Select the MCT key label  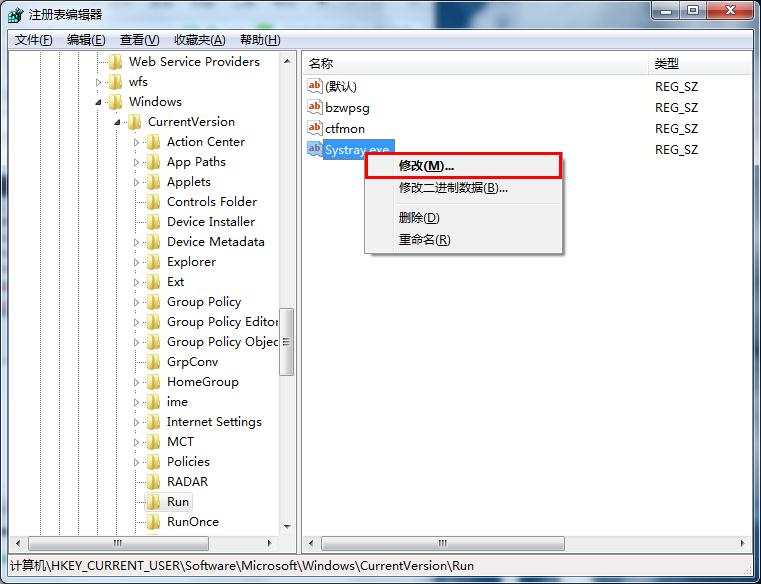point(180,442)
